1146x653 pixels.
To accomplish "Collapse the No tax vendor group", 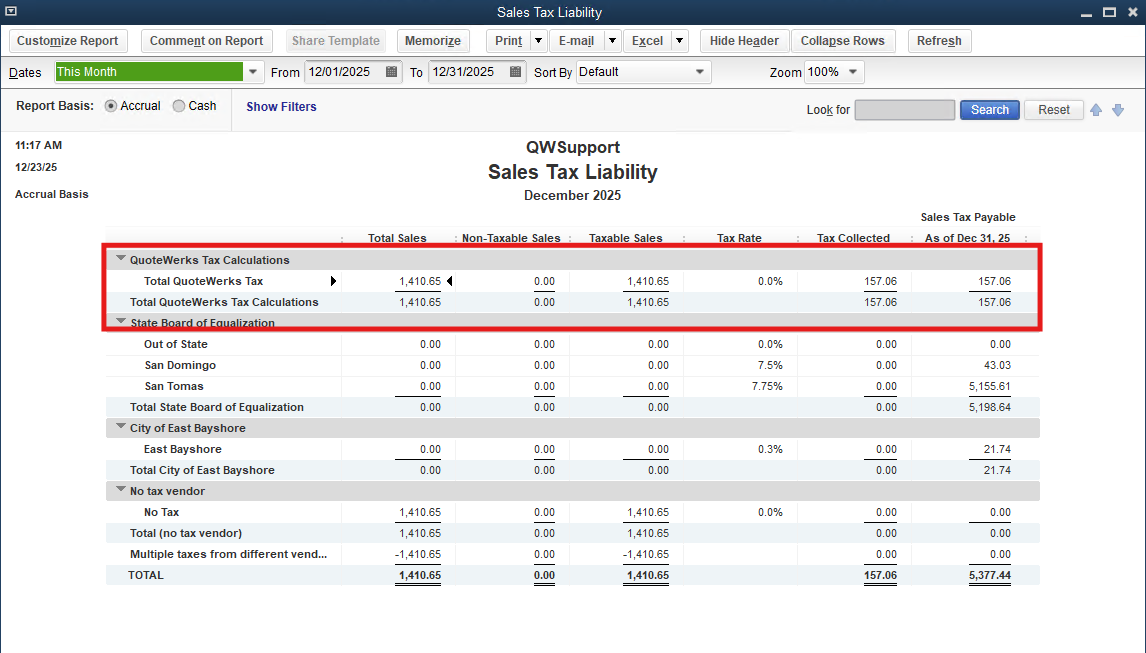I will pyautogui.click(x=121, y=490).
